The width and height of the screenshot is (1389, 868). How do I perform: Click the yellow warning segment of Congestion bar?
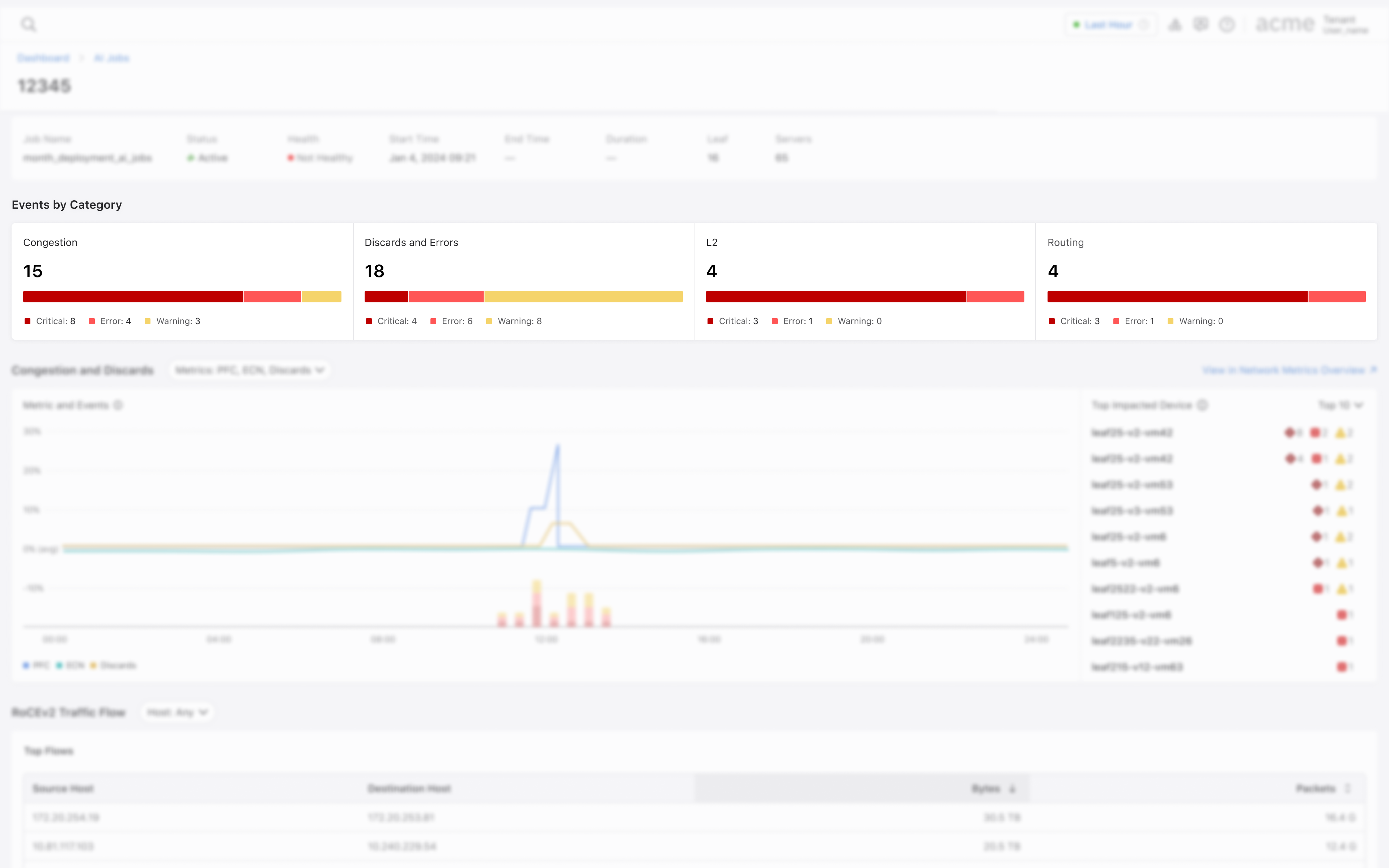tap(322, 296)
